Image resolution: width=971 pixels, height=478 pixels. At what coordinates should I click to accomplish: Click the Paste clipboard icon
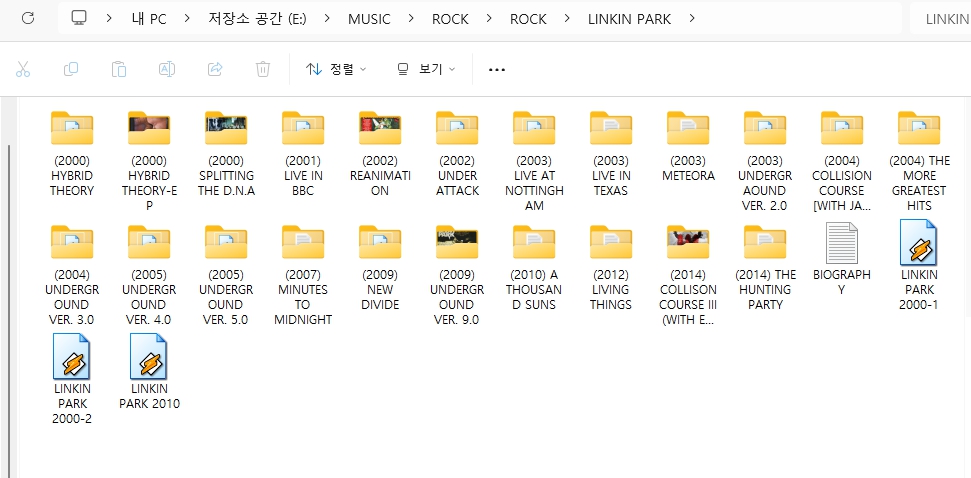[119, 69]
